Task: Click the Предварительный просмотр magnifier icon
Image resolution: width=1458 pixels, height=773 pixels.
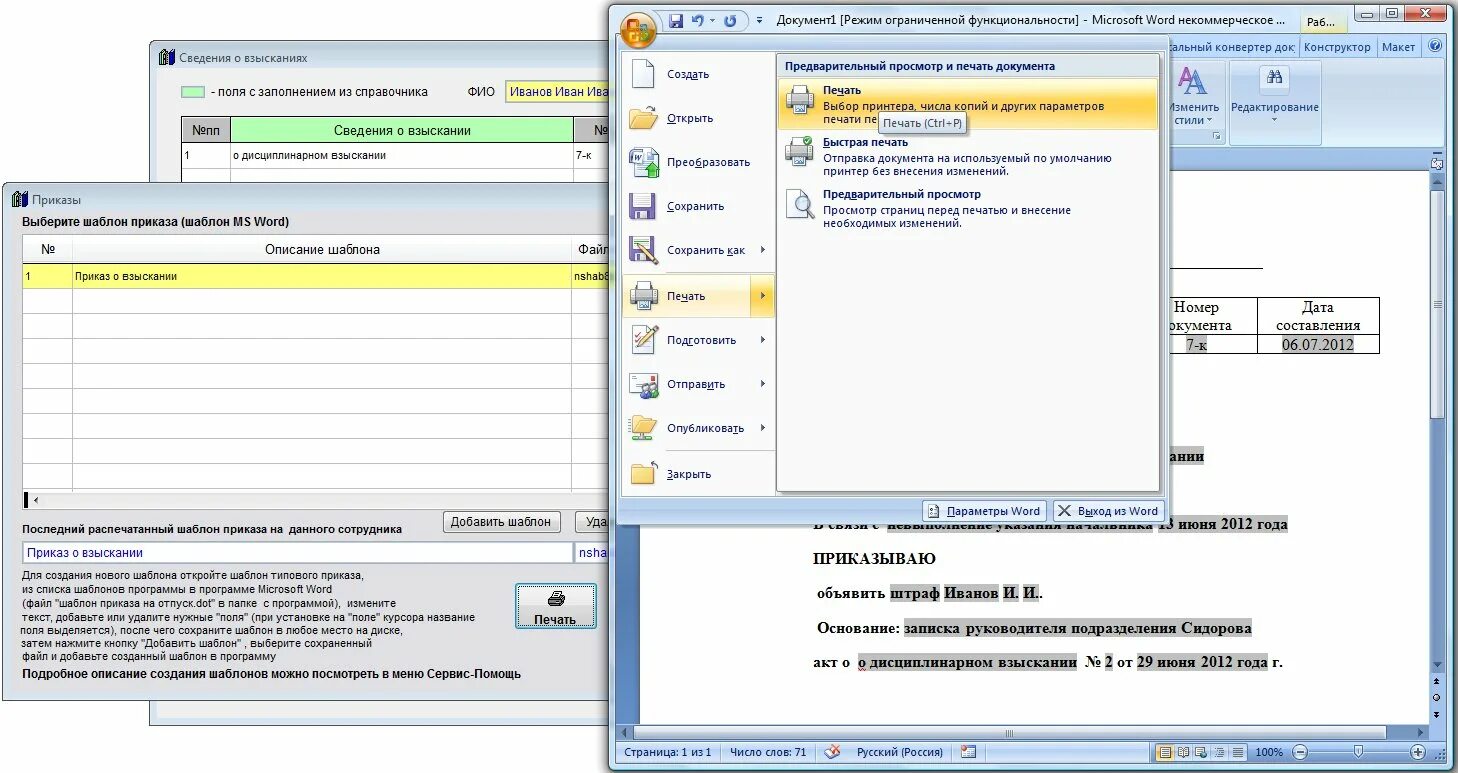Action: pos(800,204)
